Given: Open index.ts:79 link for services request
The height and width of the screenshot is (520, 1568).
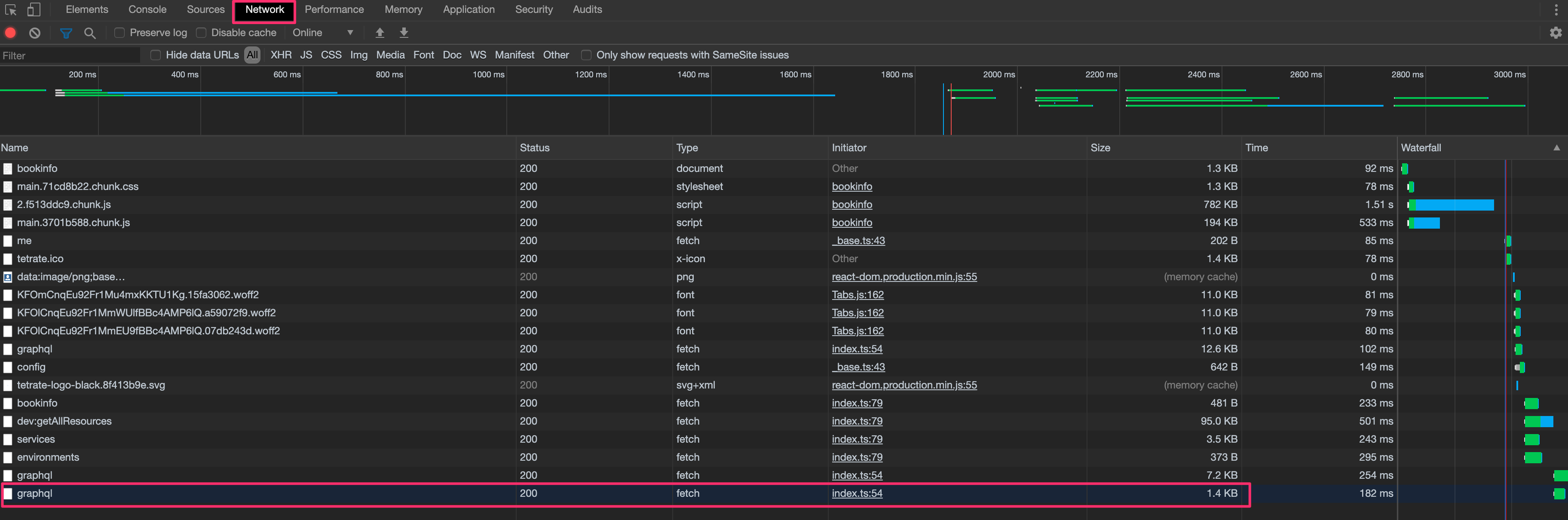Looking at the screenshot, I should [x=857, y=440].
